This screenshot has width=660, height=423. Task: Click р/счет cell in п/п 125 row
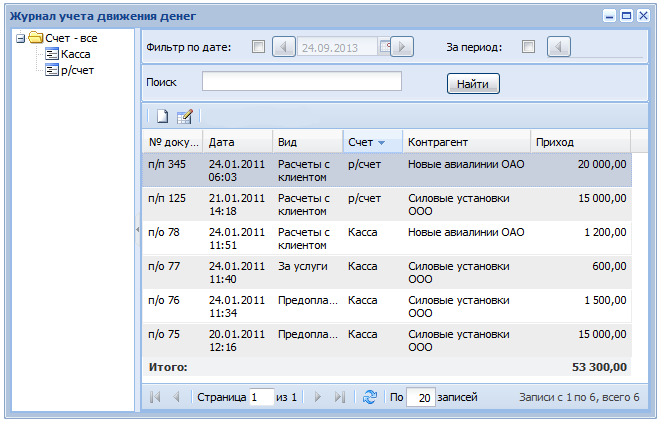coord(364,199)
